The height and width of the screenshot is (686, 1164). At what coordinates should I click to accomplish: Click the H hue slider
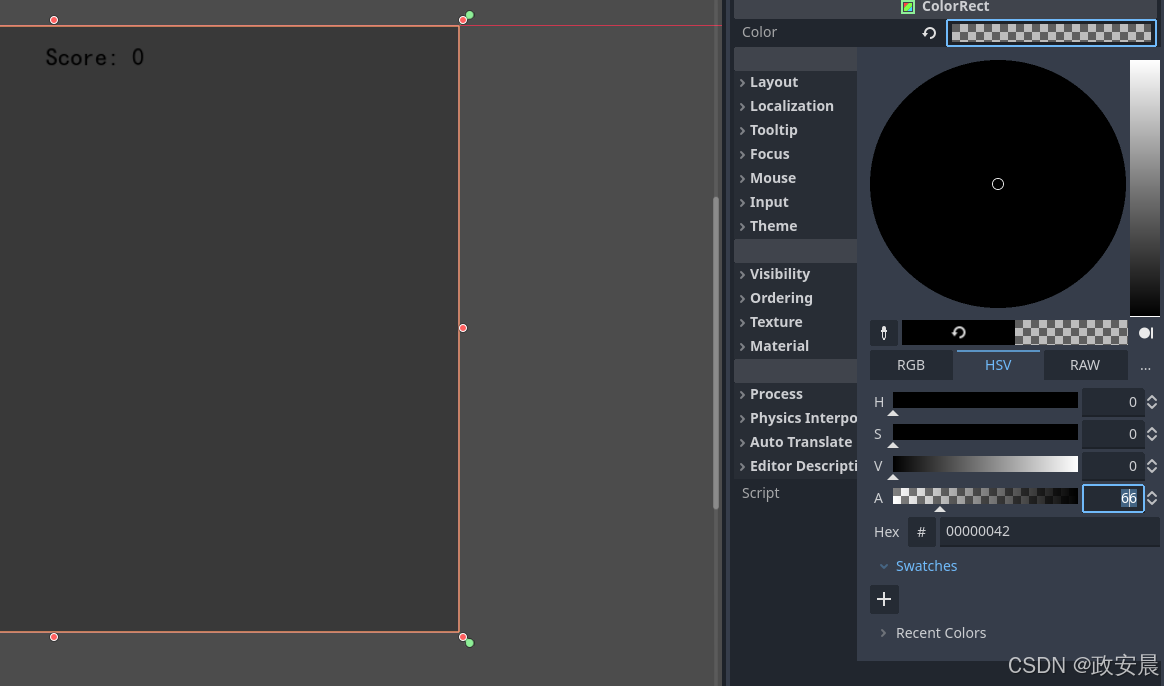(985, 401)
